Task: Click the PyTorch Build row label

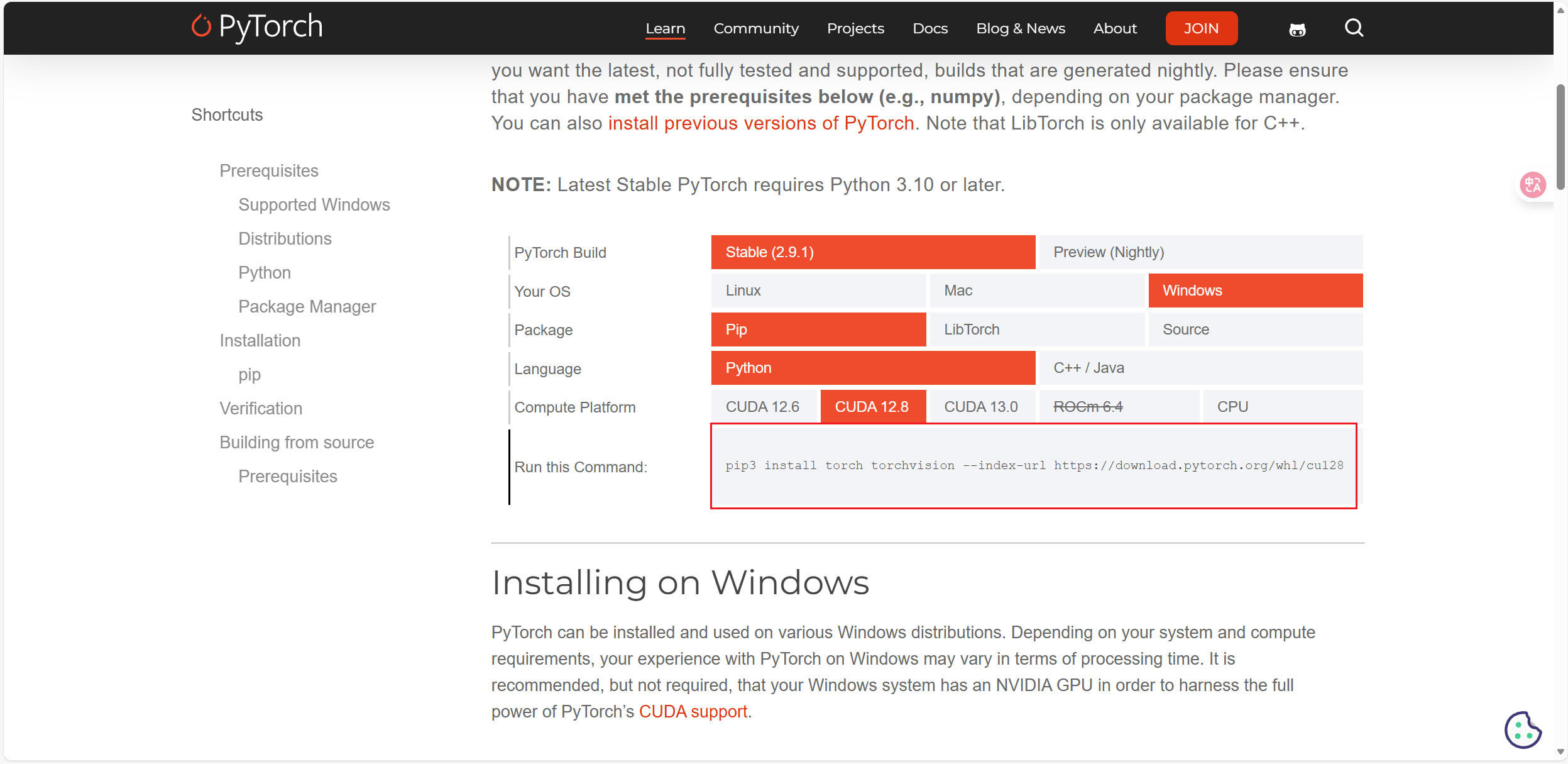Action: [x=561, y=253]
